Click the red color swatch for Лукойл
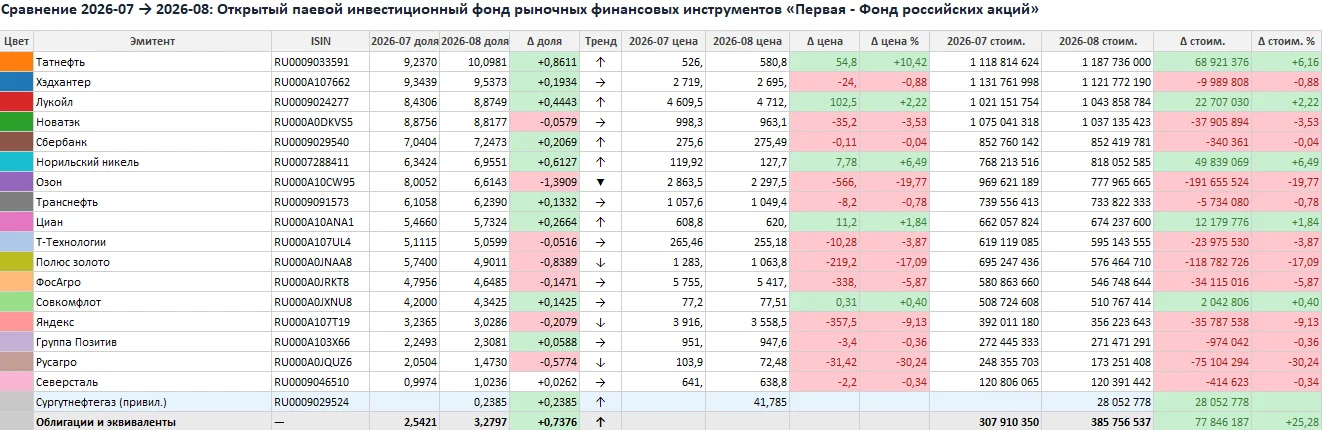Screen dimensions: 1322x430 pos(16,101)
